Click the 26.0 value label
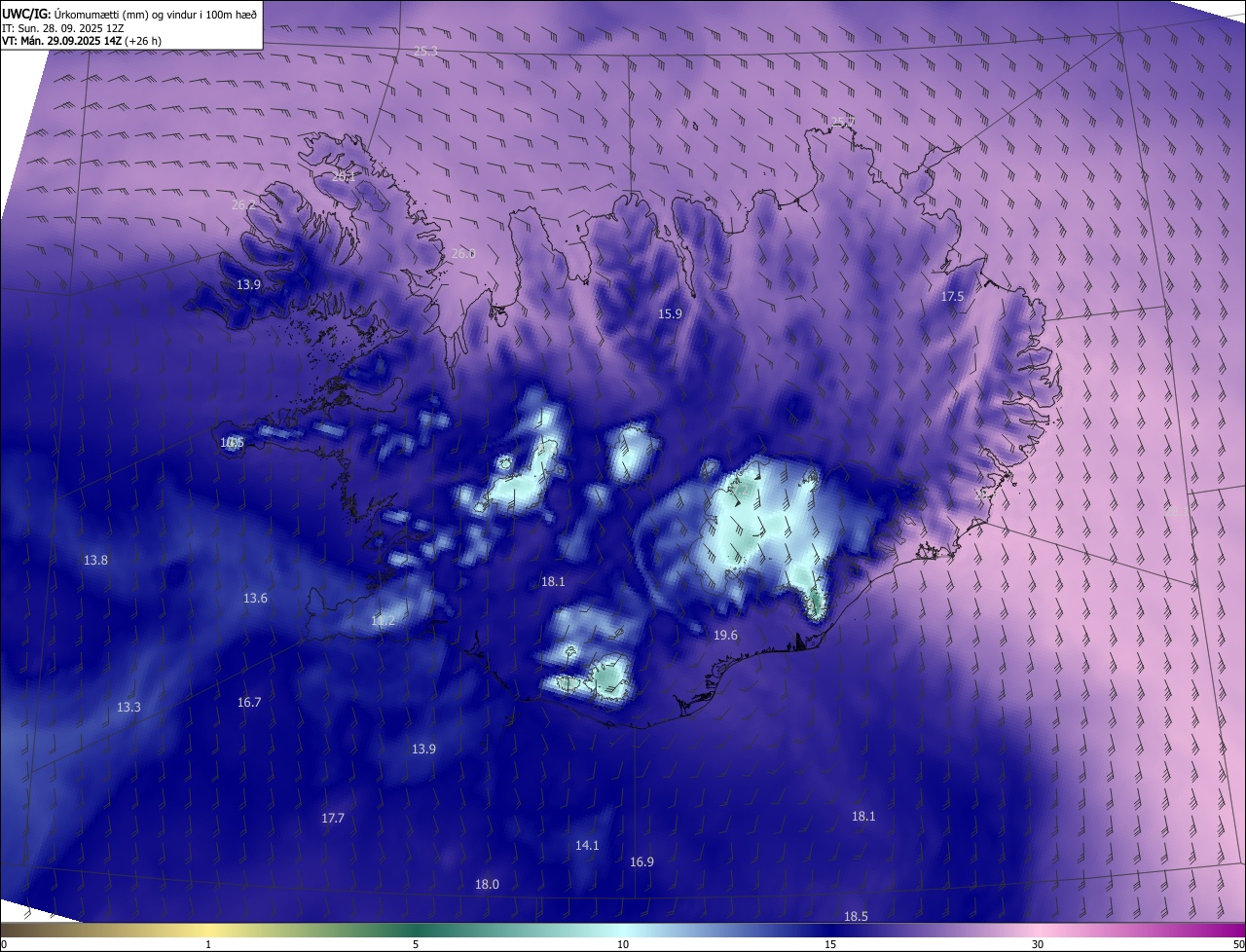 (463, 254)
